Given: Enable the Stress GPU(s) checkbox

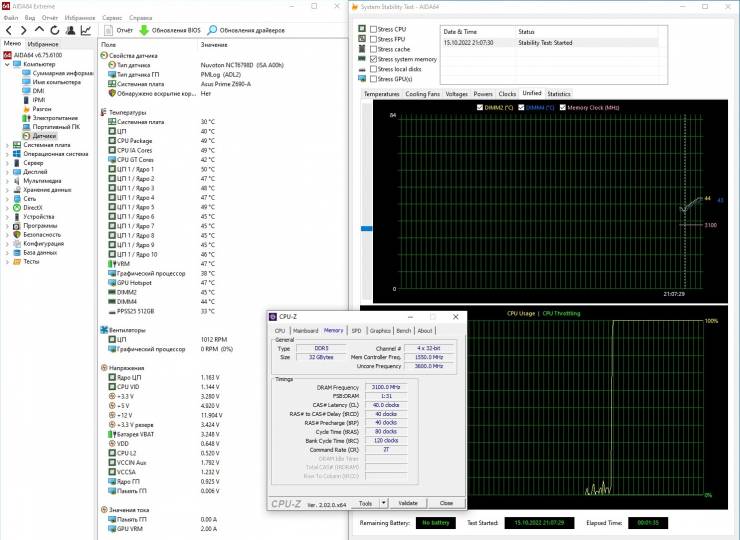Looking at the screenshot, I should point(373,79).
